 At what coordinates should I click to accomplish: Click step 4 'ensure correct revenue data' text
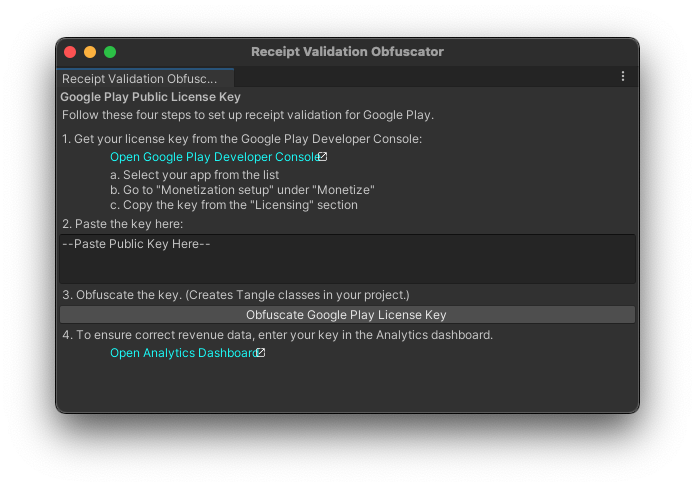(277, 335)
